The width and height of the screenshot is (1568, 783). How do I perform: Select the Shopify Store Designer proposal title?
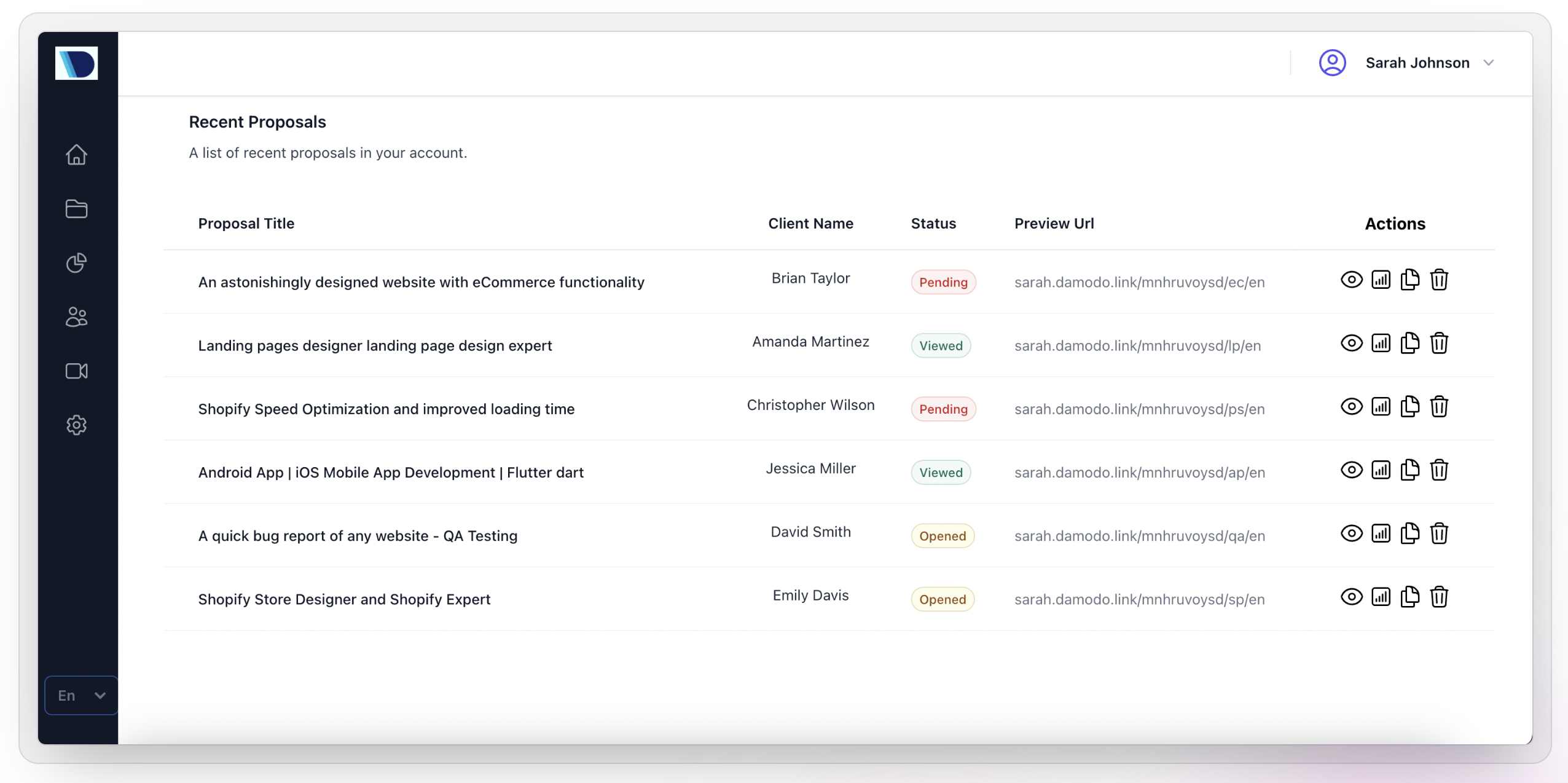click(344, 599)
